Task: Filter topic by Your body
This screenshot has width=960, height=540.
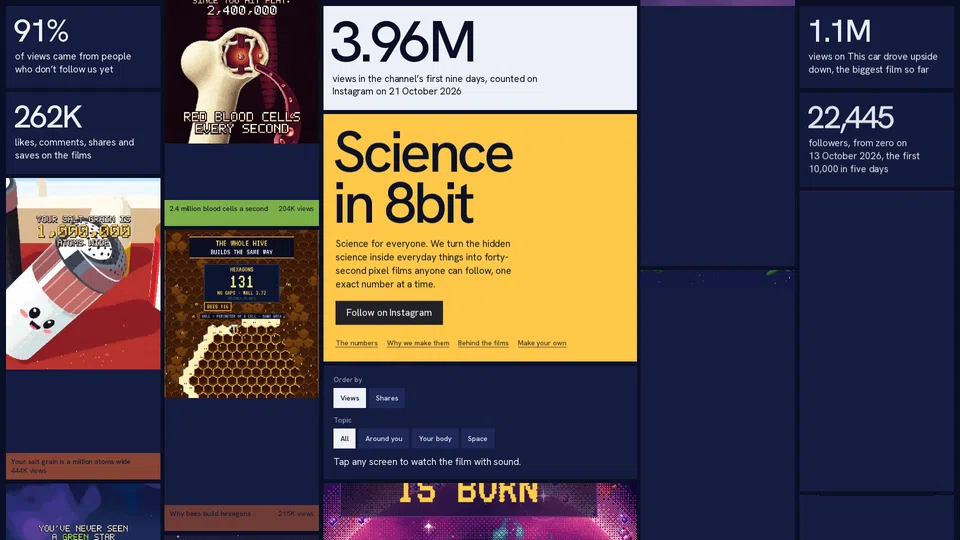Action: 435,438
